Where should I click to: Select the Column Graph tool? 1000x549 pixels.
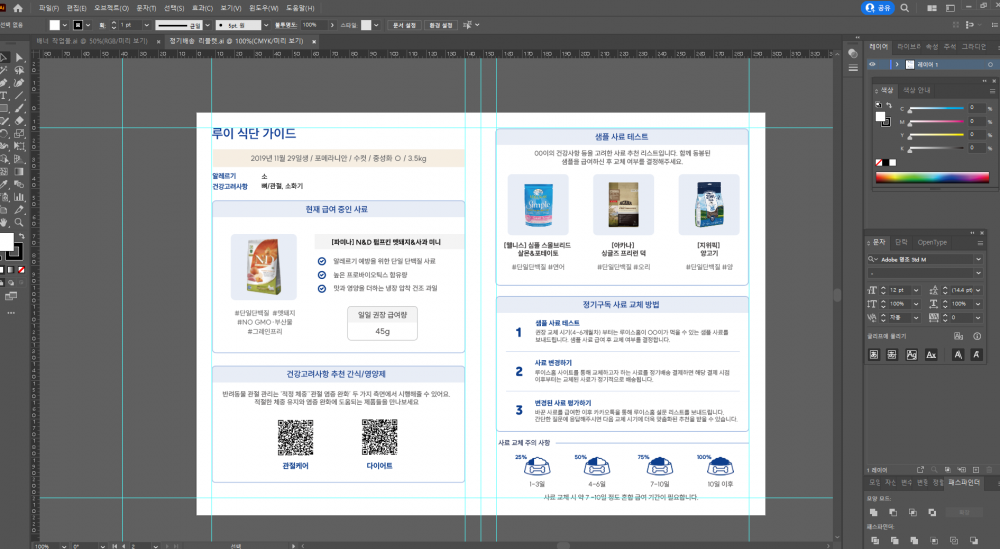pos(19,197)
